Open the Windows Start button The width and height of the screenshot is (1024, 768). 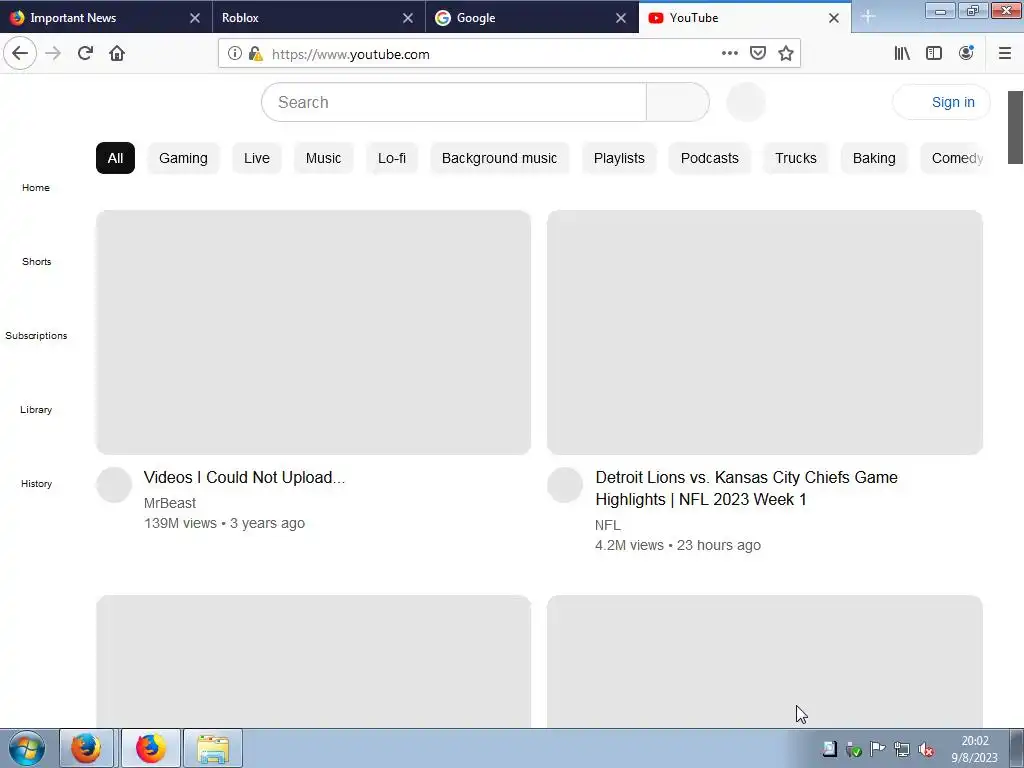pos(27,748)
